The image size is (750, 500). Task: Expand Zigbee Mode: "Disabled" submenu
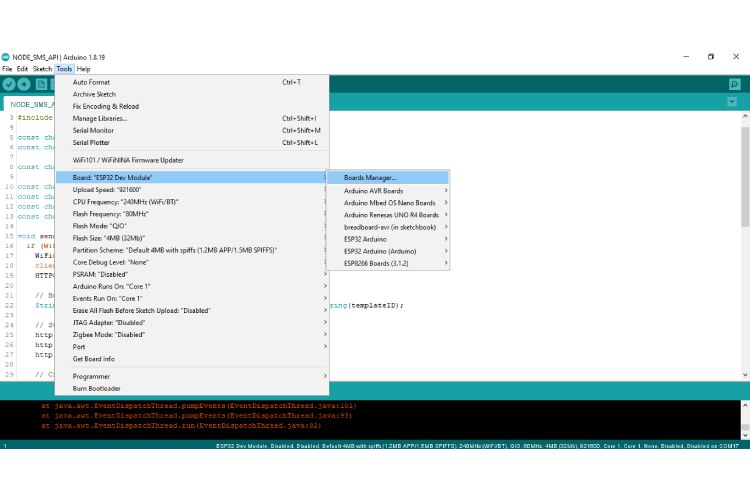[192, 334]
